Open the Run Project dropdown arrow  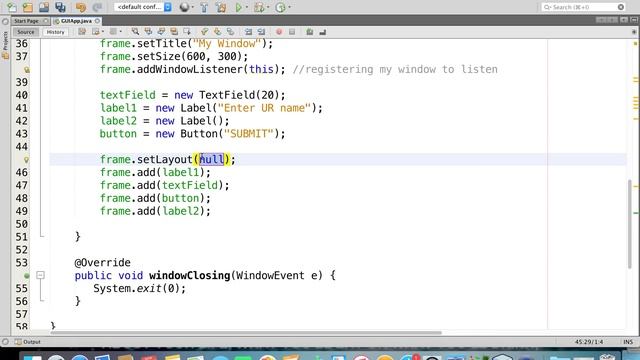tap(247, 7)
